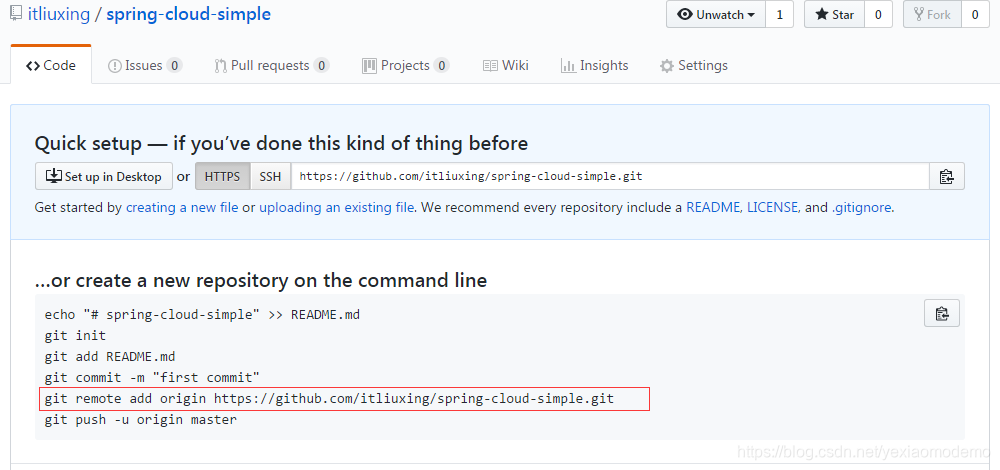
Task: Click the stargazers count next to Star
Action: tap(878, 15)
